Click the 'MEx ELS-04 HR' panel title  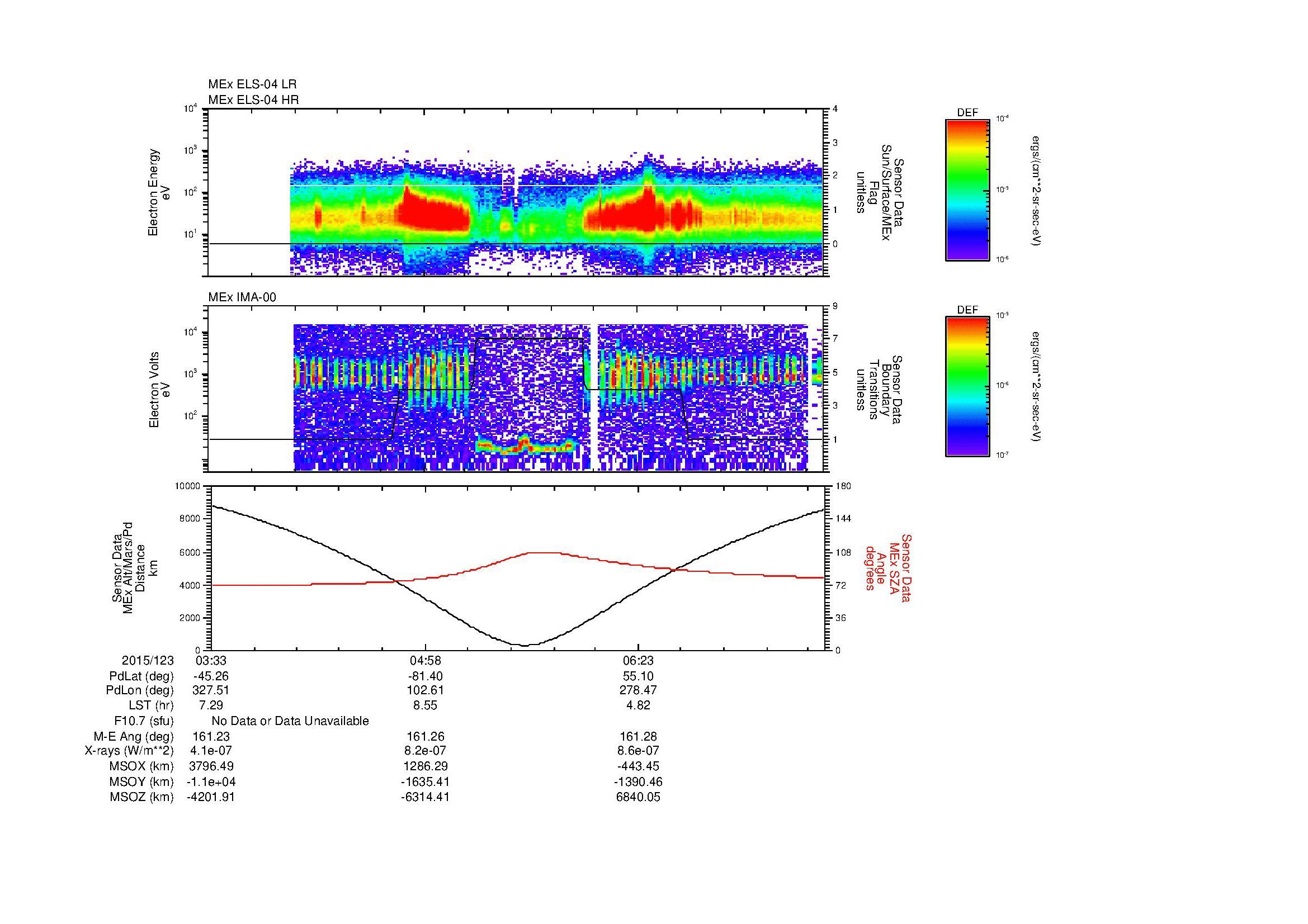click(253, 100)
